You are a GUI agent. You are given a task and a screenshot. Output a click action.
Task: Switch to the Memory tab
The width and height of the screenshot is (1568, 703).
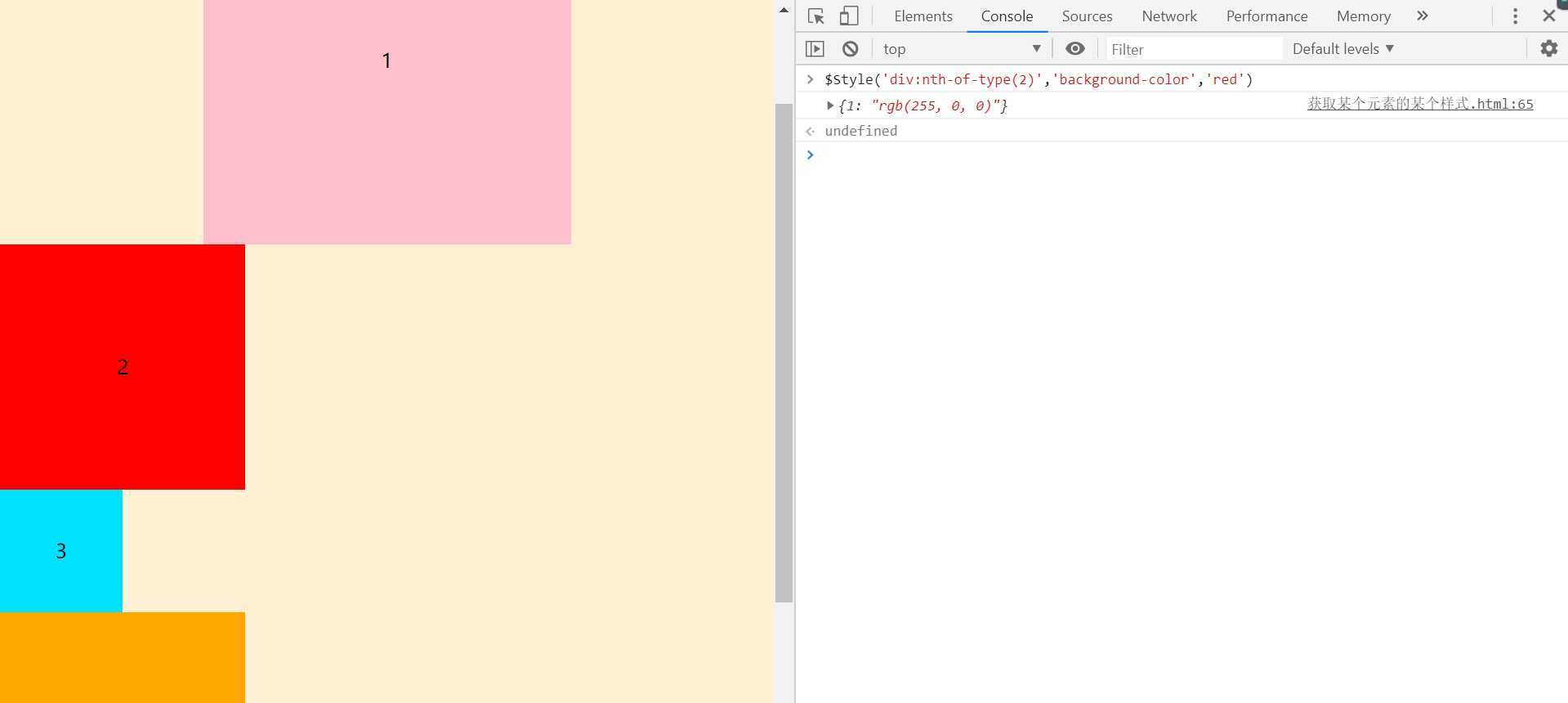click(x=1363, y=16)
